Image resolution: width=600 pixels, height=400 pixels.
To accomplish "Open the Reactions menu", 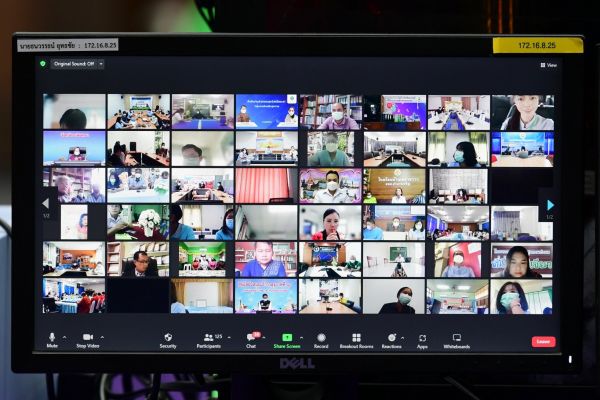I will pos(391,338).
